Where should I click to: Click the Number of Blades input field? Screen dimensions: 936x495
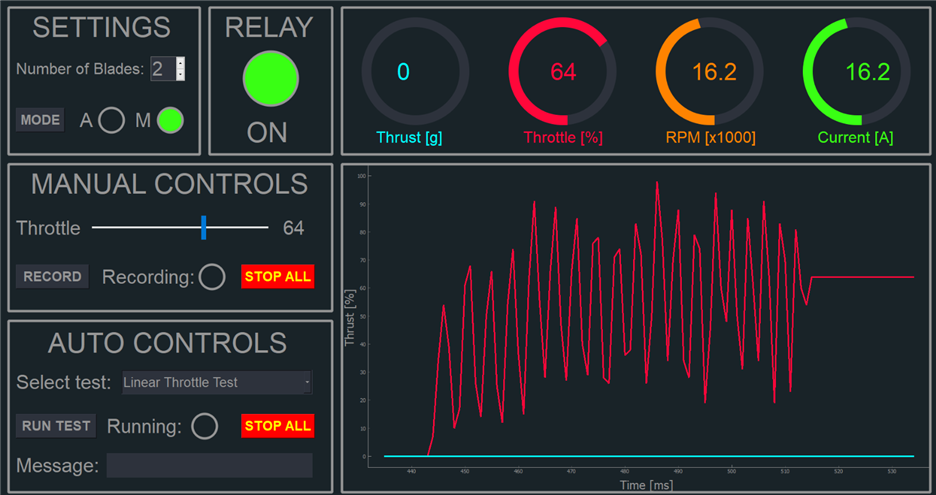[x=164, y=69]
